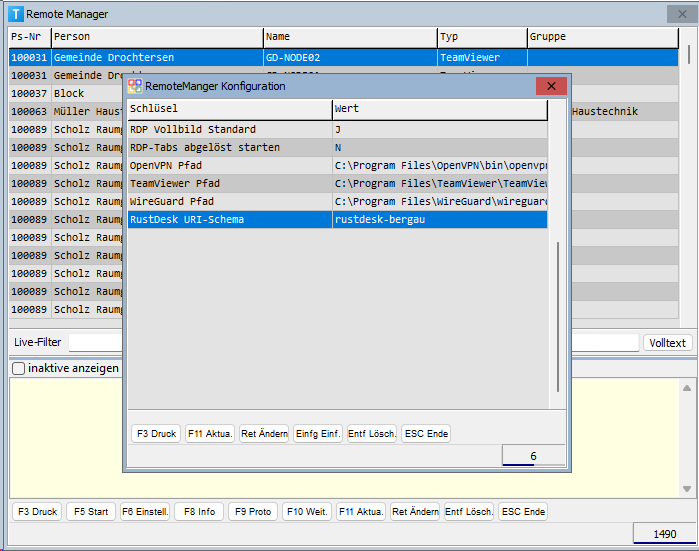
Task: Click the Volltext button
Action: pos(667,343)
